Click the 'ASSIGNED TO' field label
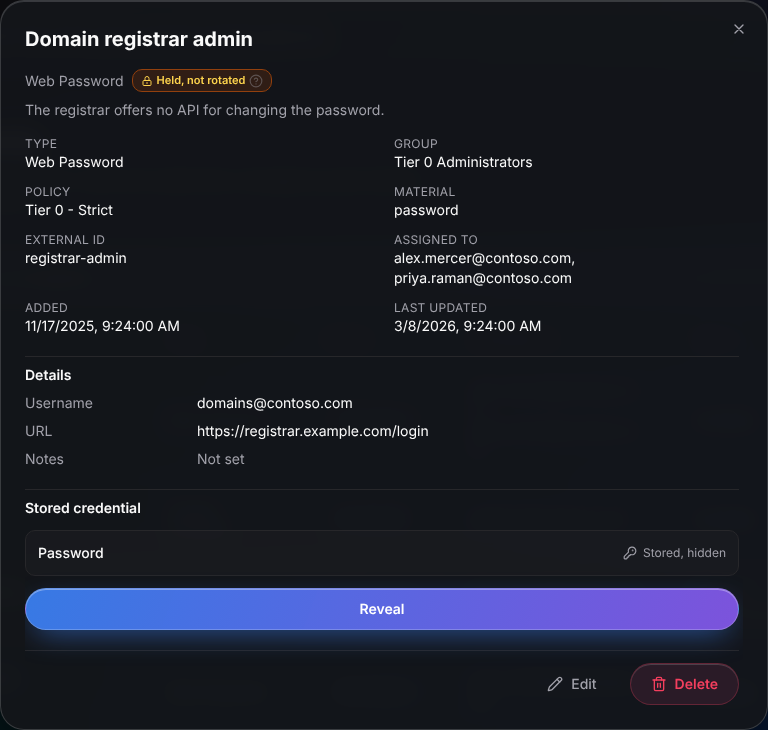 (435, 240)
